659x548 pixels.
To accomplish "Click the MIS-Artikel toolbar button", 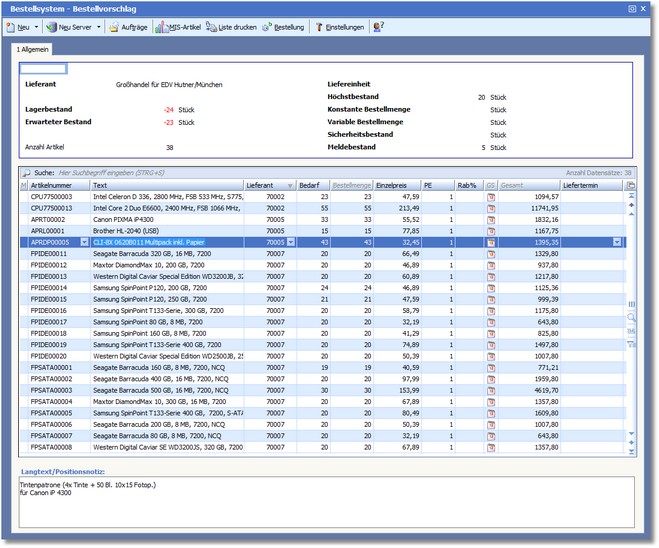I will point(180,27).
